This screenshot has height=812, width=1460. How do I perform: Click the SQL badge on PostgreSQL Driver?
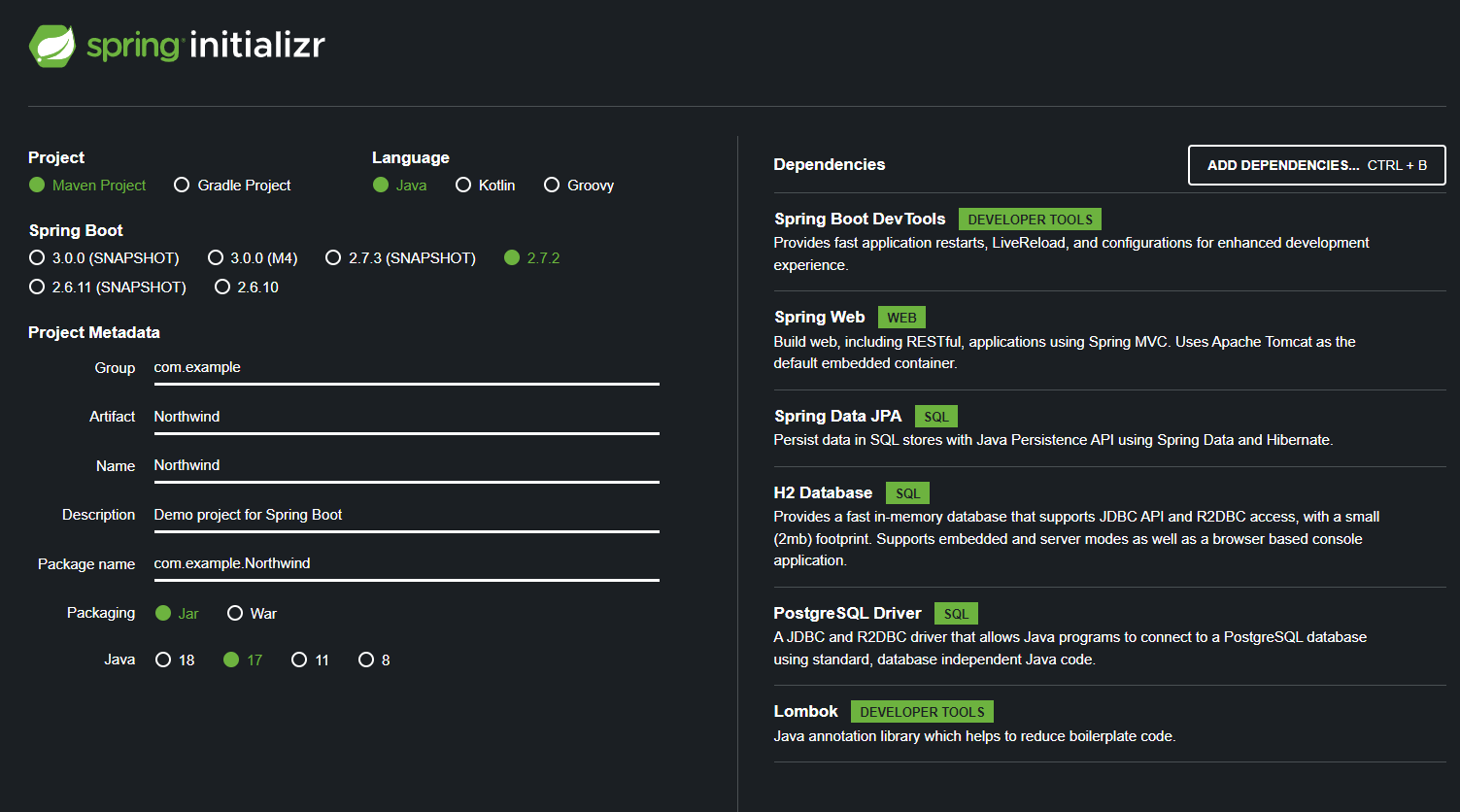coord(955,613)
